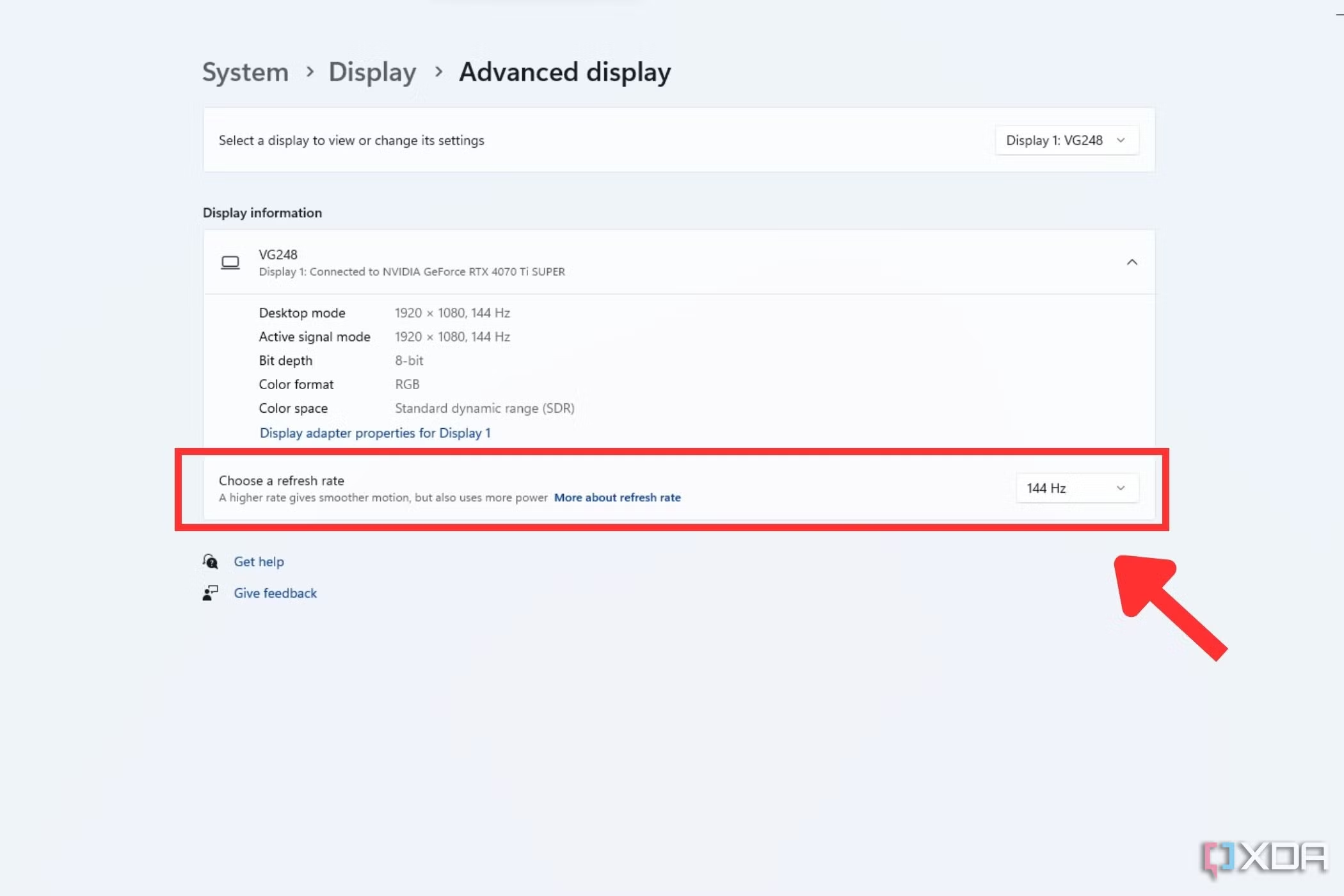Select the Desktop mode value 1920 × 1080, 144 Hz
Screen dimensions: 1344x896
pyautogui.click(x=452, y=313)
